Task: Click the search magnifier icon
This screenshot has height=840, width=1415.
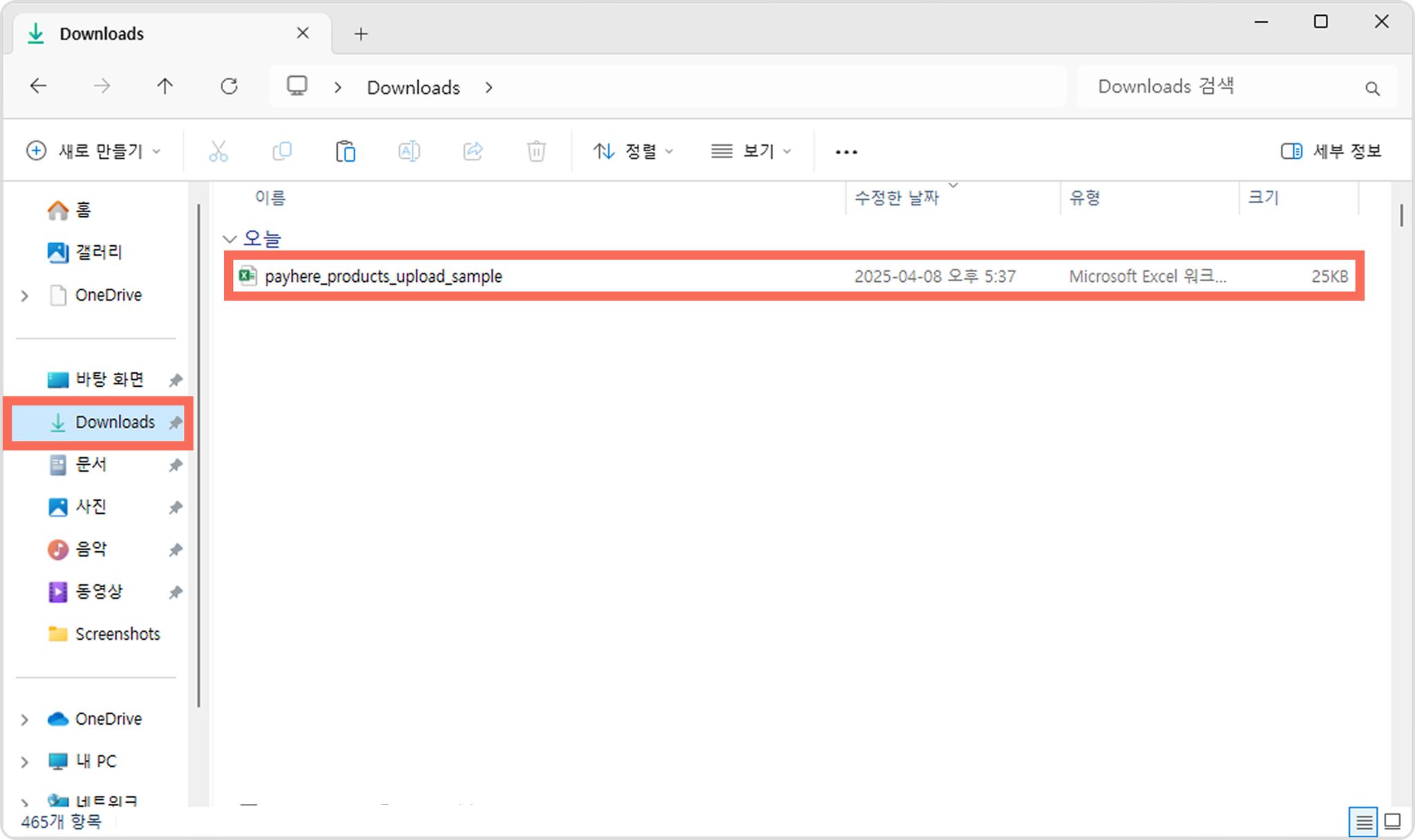Action: pos(1372,88)
